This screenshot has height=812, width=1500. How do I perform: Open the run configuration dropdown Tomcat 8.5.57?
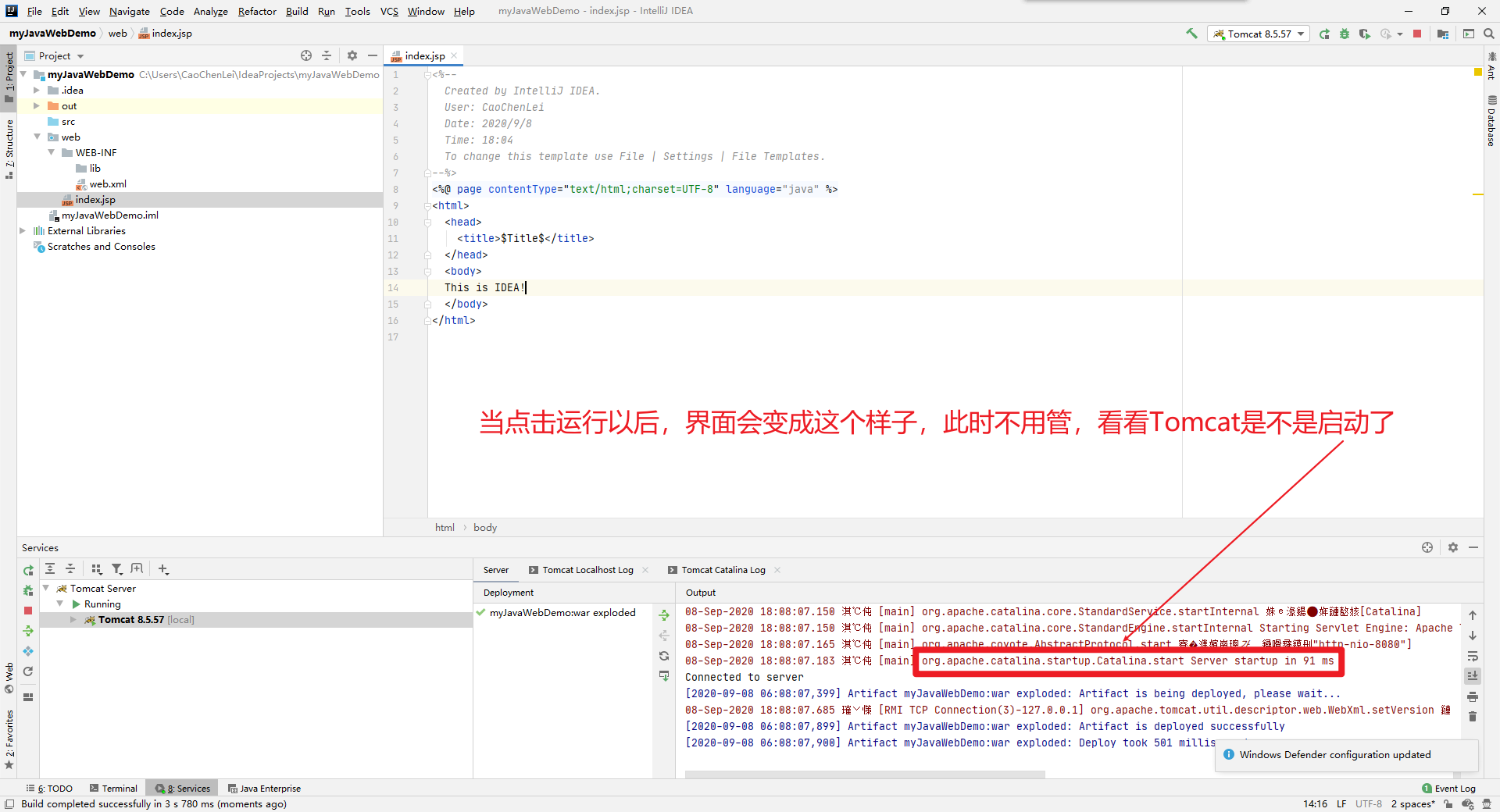[x=1259, y=34]
